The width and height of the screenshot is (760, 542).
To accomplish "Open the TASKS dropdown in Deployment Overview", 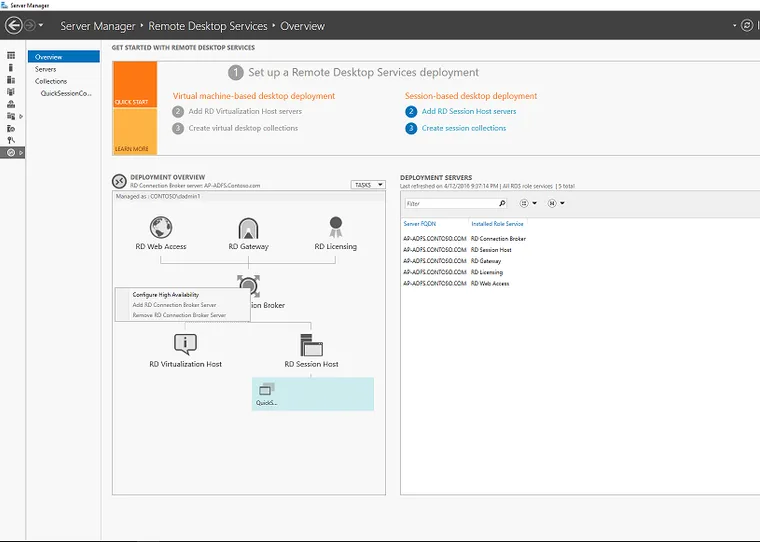I will pyautogui.click(x=368, y=185).
